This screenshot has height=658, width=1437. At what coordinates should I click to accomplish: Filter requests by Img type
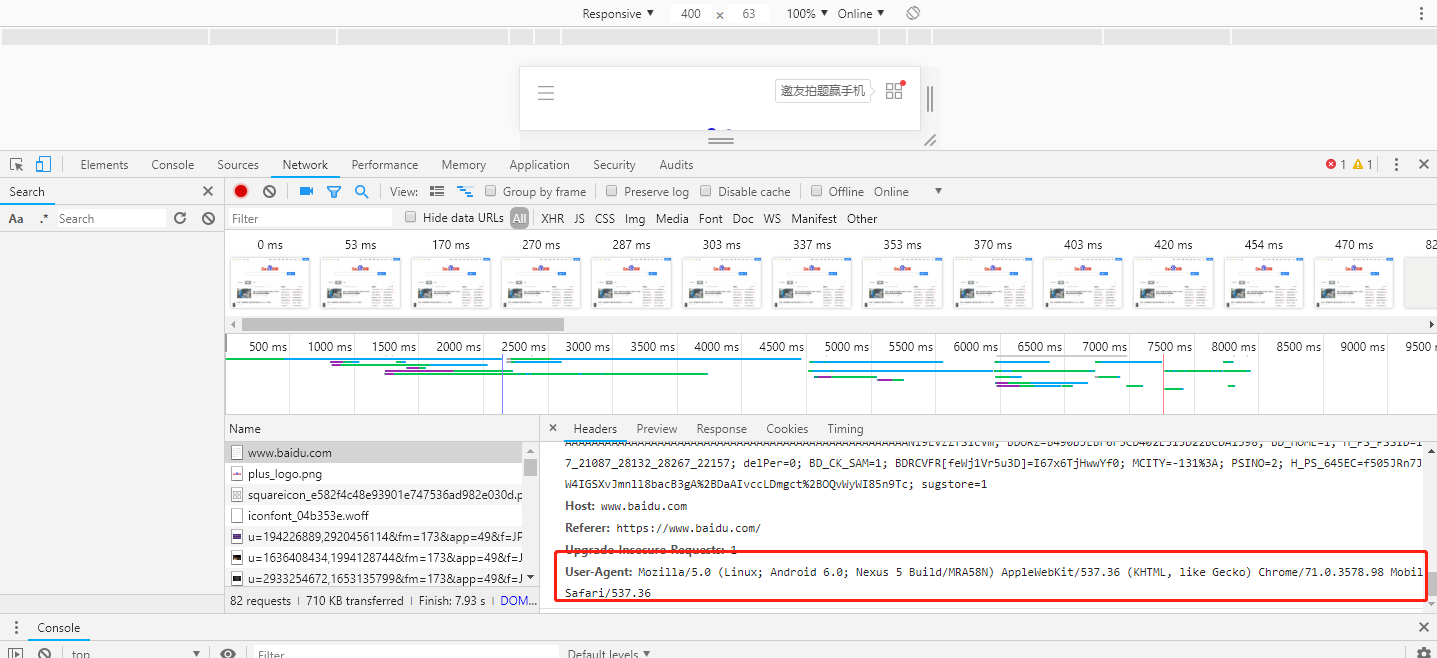pyautogui.click(x=635, y=218)
